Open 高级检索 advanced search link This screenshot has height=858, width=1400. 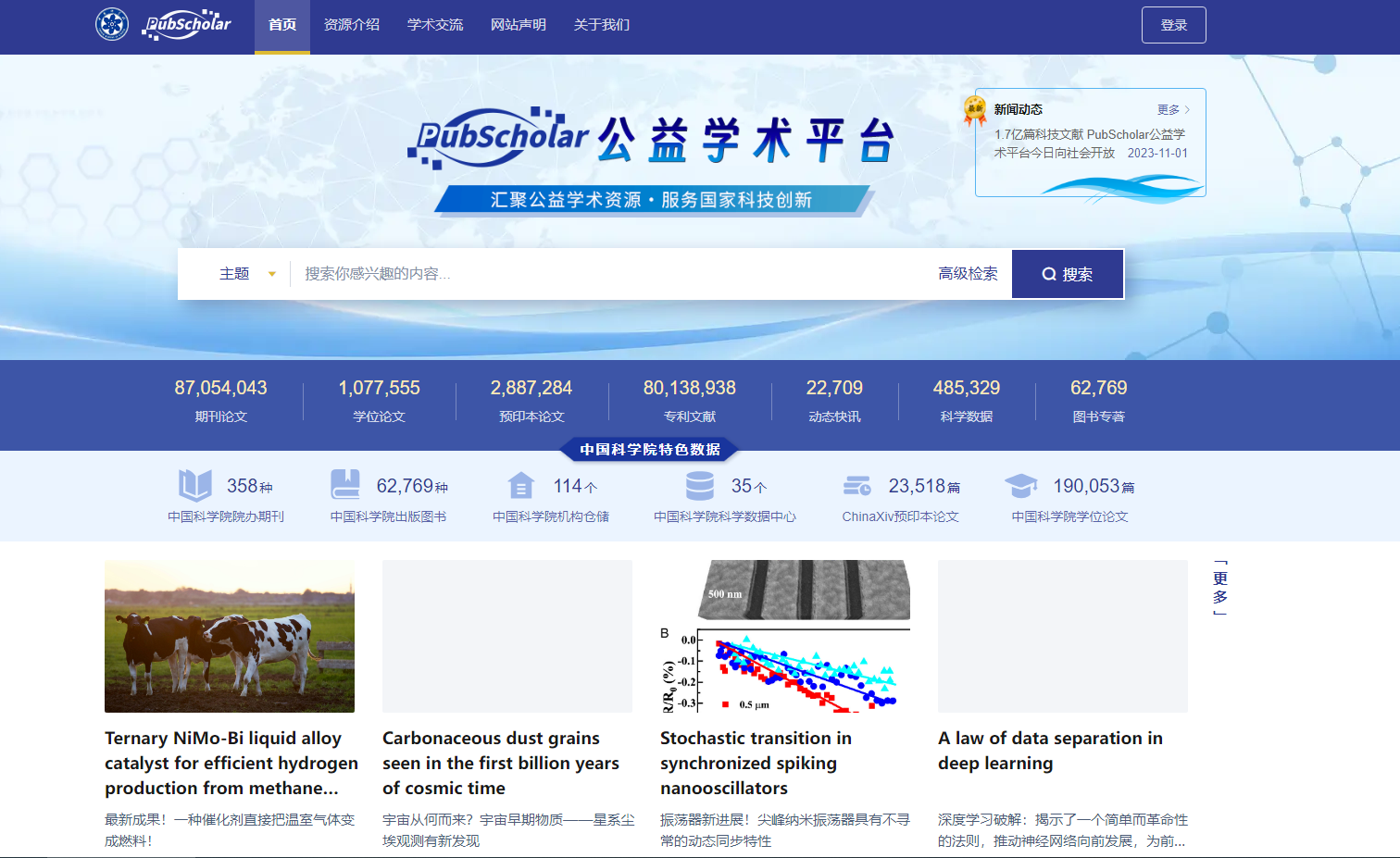[x=968, y=274]
